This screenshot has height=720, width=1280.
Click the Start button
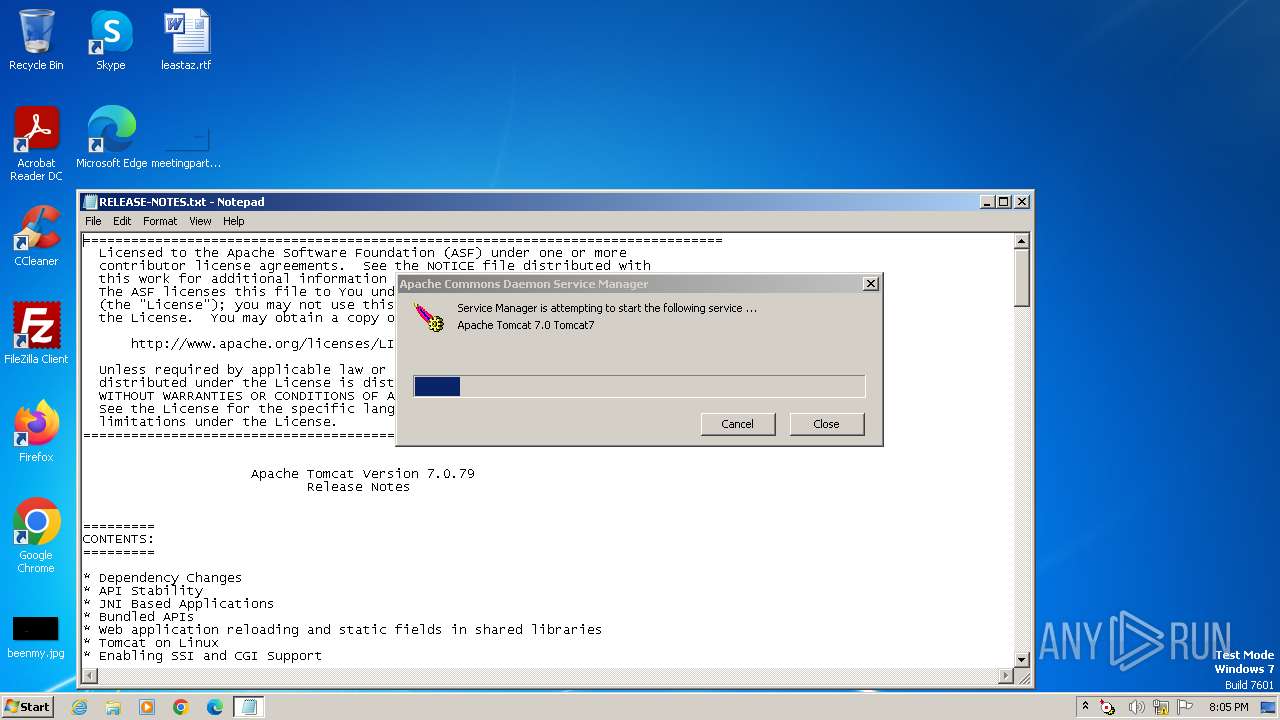click(27, 707)
